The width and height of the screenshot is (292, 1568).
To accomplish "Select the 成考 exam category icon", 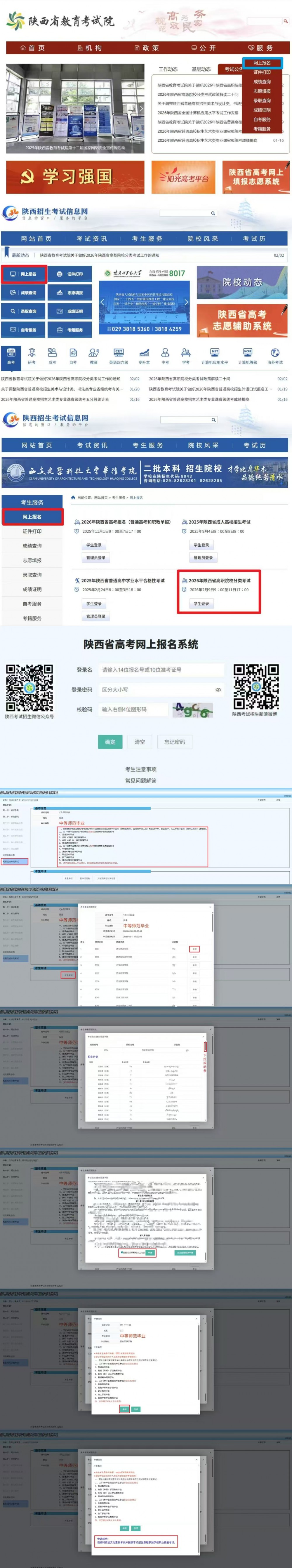I will tap(52, 357).
